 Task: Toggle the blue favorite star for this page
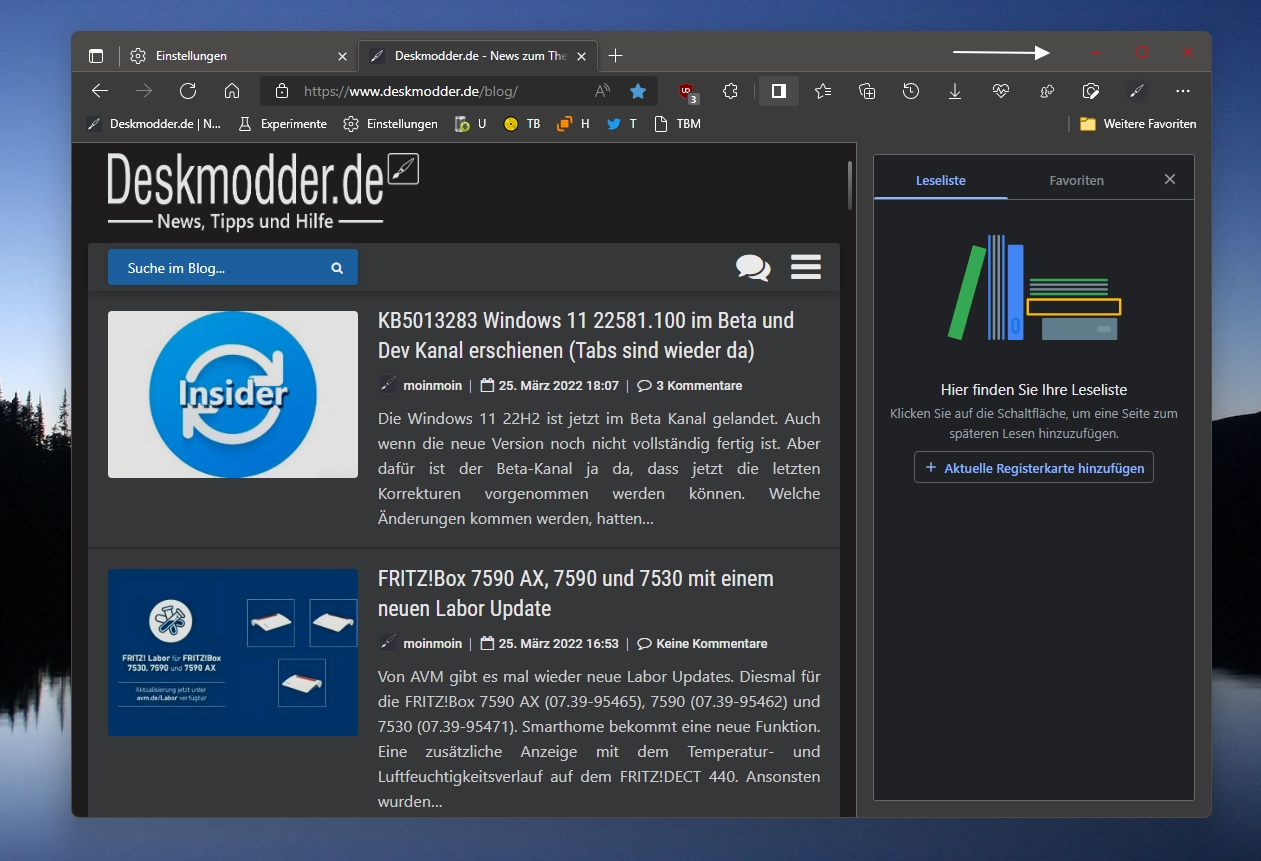click(638, 91)
